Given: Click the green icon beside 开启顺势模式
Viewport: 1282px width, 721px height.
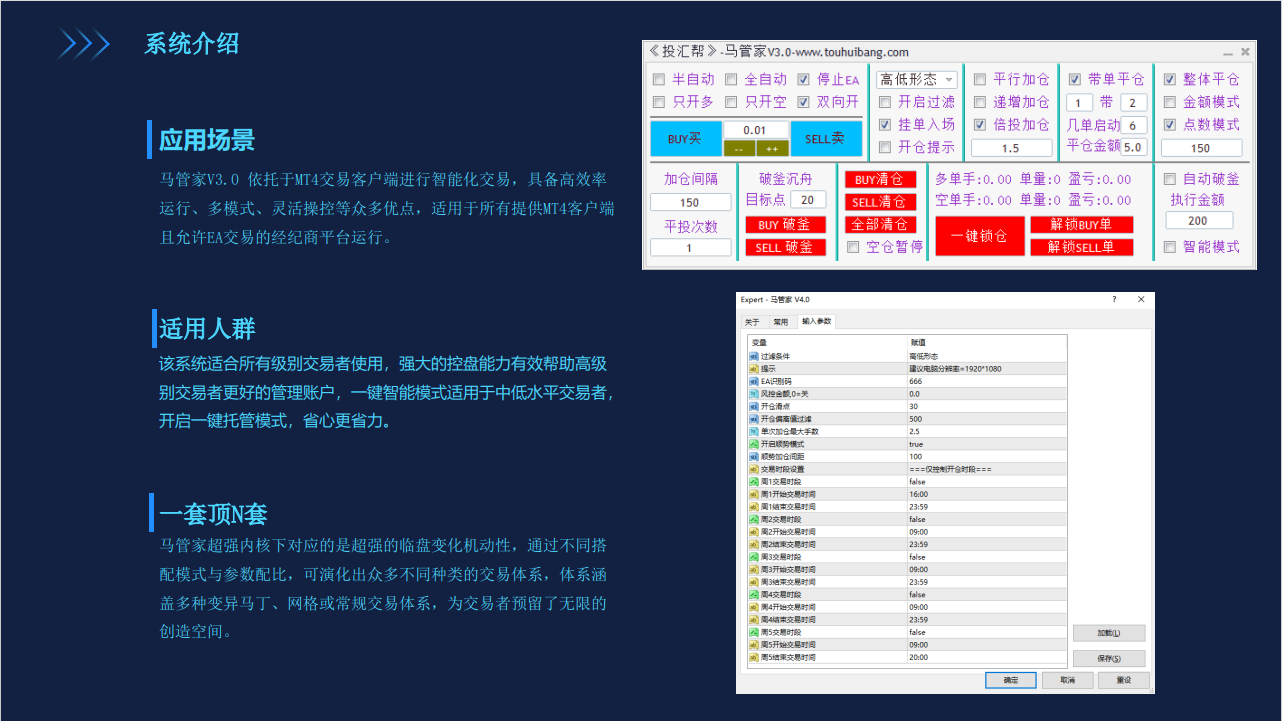Looking at the screenshot, I should 754,444.
